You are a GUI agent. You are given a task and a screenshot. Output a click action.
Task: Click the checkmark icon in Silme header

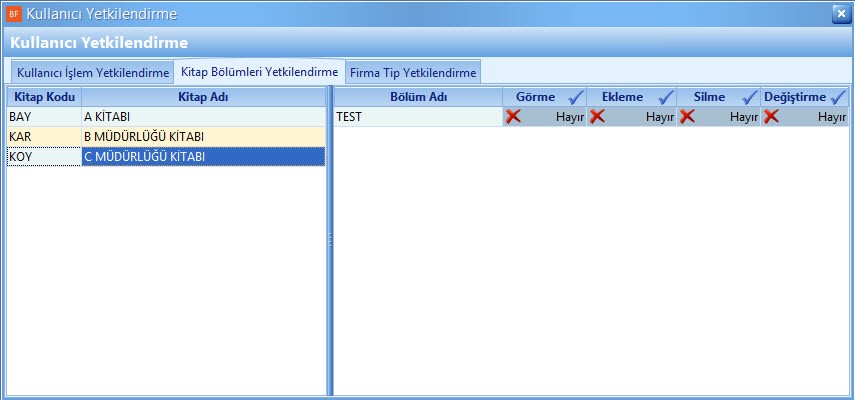749,97
